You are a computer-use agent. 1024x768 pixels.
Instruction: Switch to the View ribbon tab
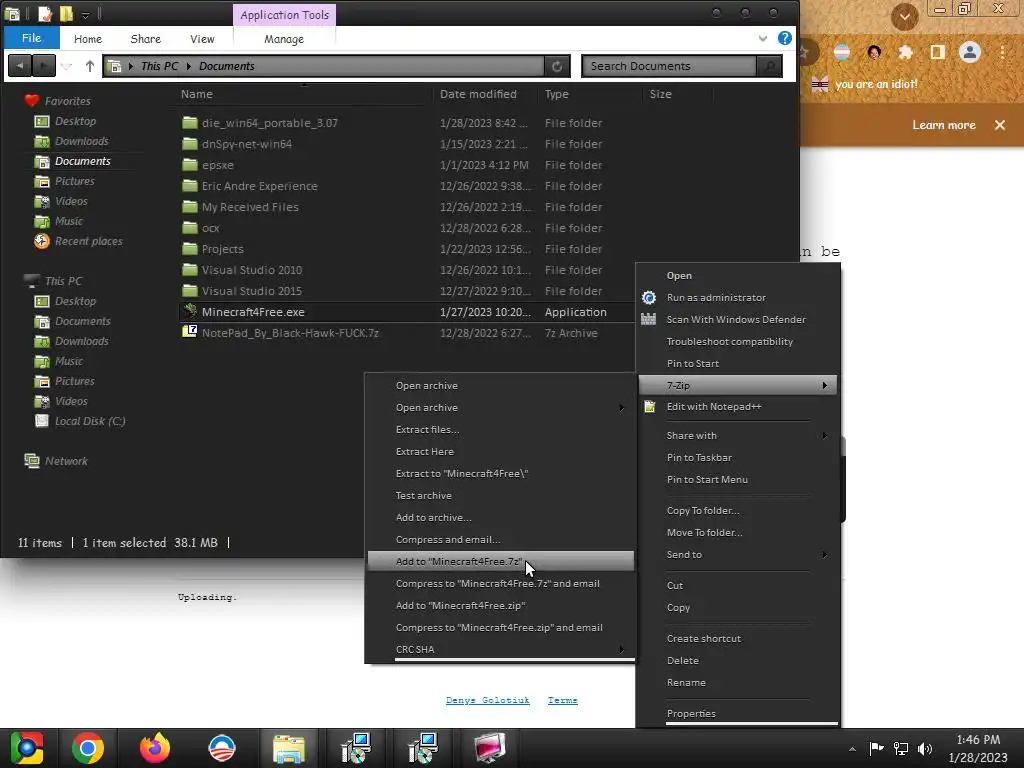pyautogui.click(x=202, y=39)
